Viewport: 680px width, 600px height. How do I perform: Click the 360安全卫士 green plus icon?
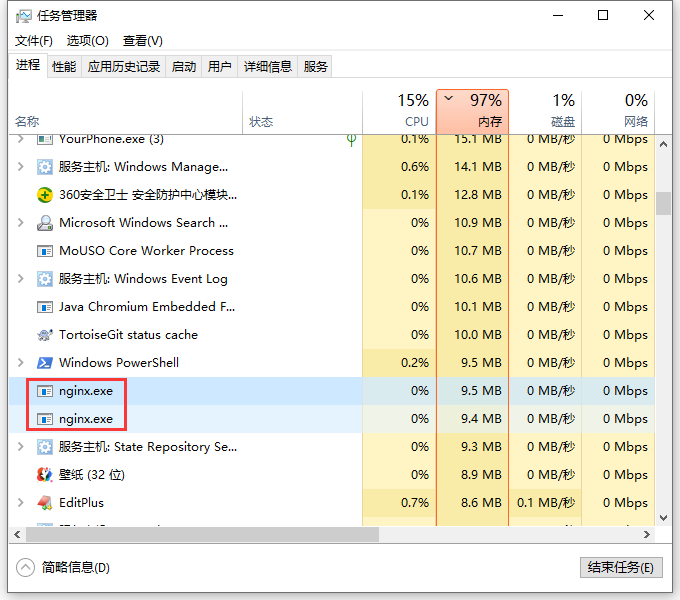click(x=45, y=195)
